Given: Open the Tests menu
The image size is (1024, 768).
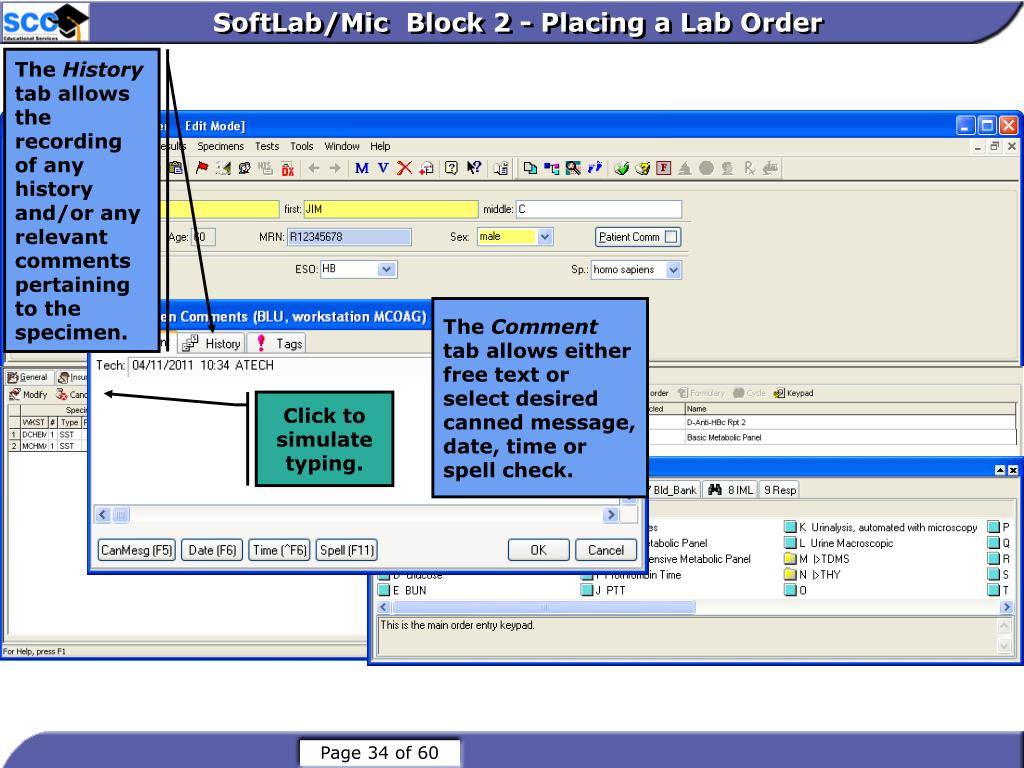Looking at the screenshot, I should point(266,146).
